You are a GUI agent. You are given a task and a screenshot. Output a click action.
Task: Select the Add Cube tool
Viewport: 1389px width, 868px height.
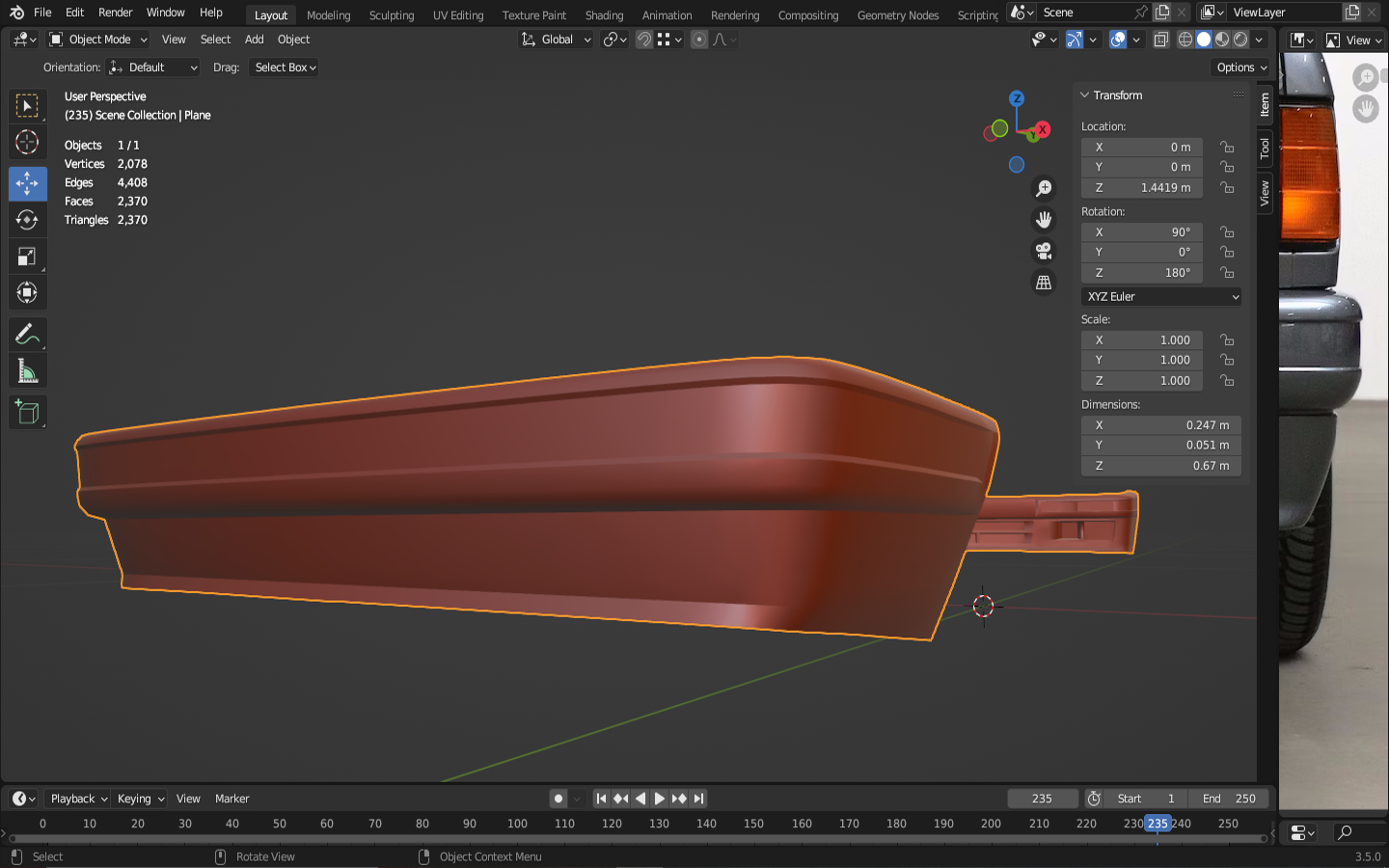[27, 413]
